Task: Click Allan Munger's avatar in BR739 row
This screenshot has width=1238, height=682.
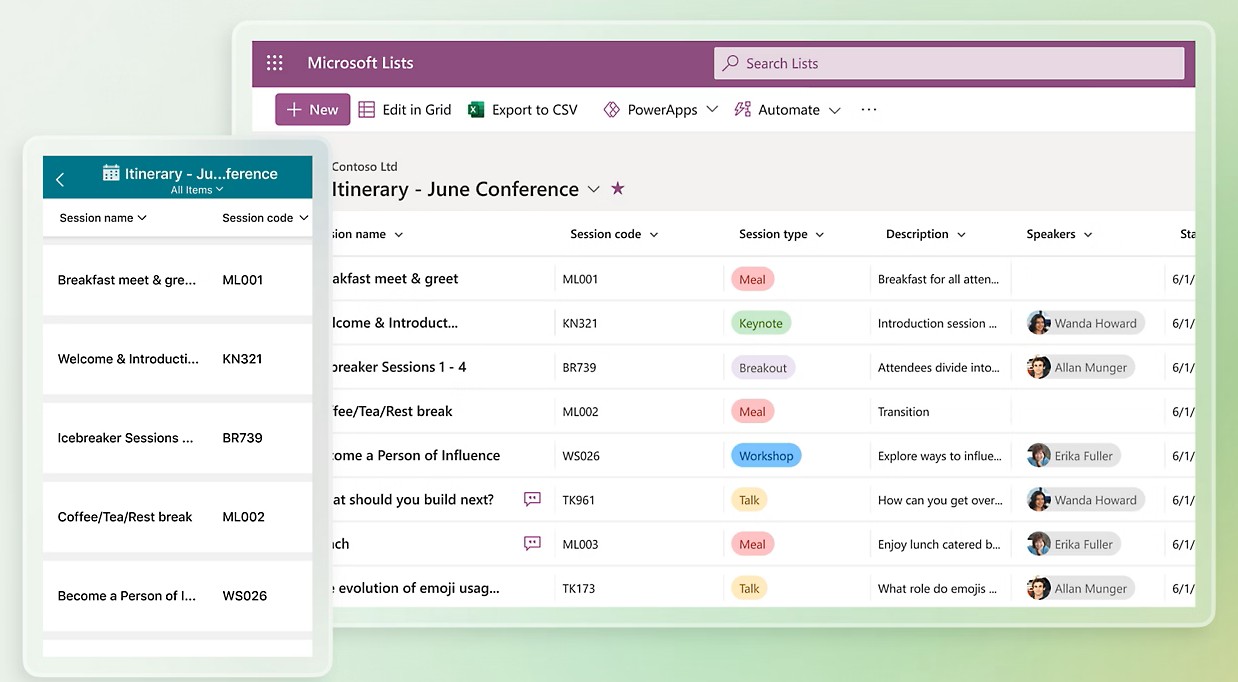Action: pos(1039,367)
